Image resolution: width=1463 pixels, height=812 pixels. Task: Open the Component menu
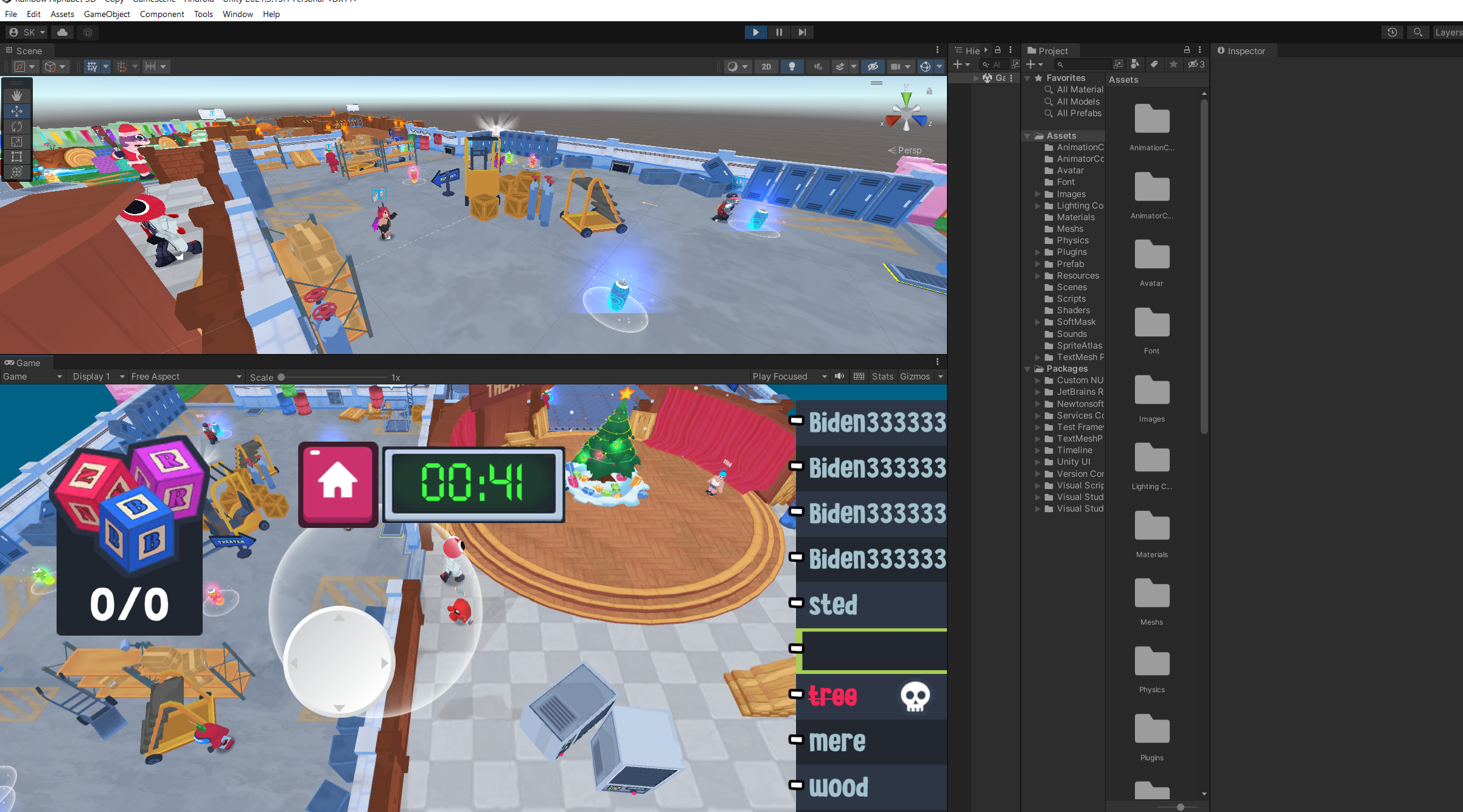tap(162, 14)
